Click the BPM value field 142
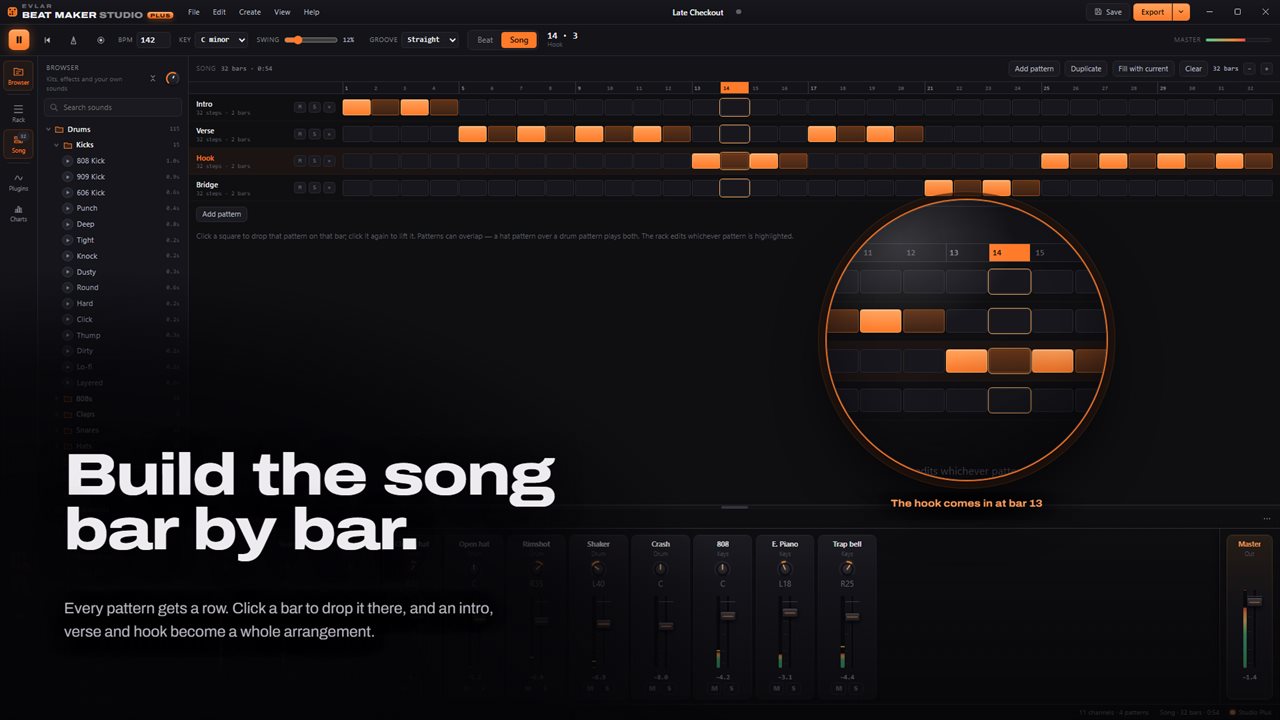The width and height of the screenshot is (1280, 720). tap(153, 40)
